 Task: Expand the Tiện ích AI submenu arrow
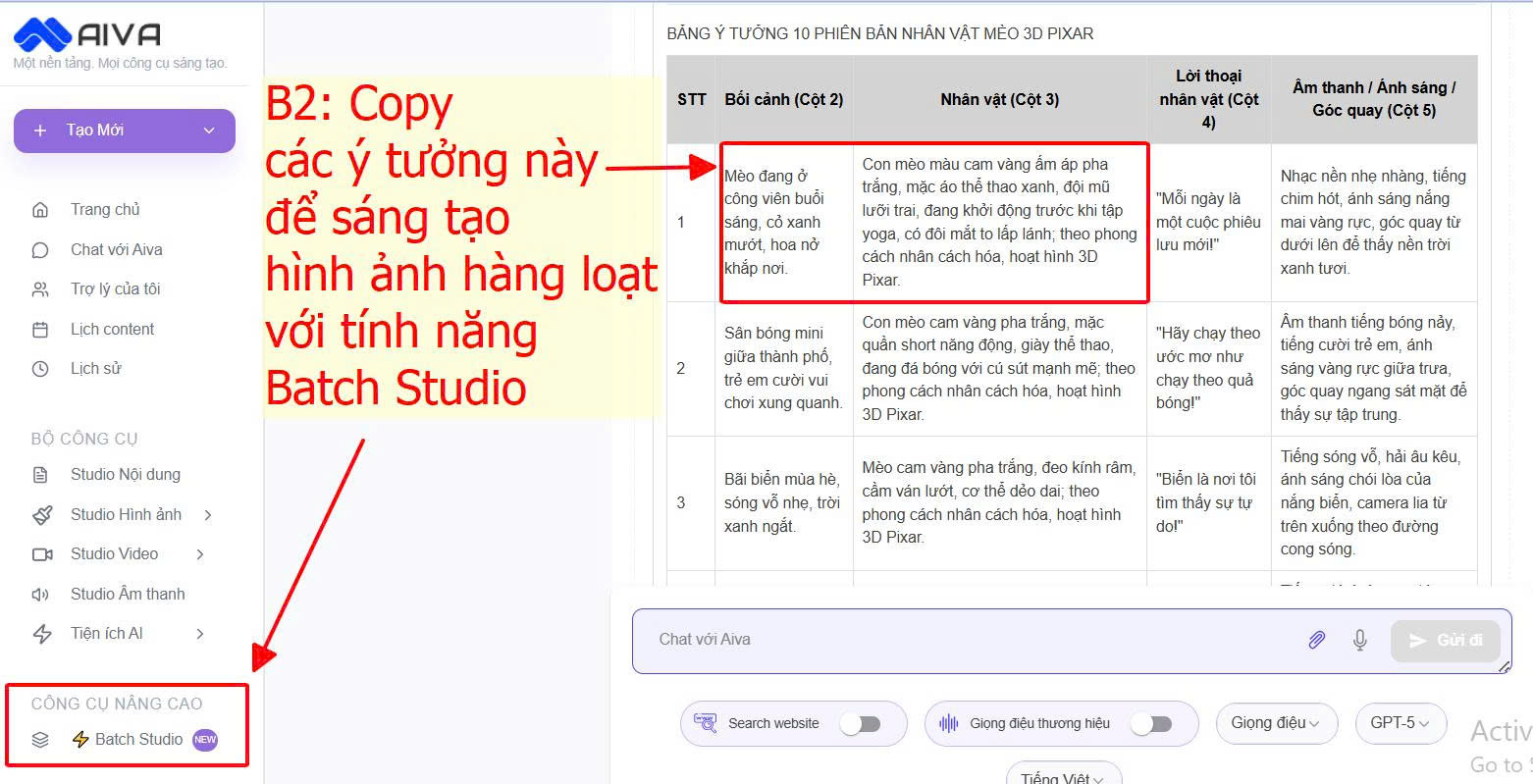click(x=200, y=634)
